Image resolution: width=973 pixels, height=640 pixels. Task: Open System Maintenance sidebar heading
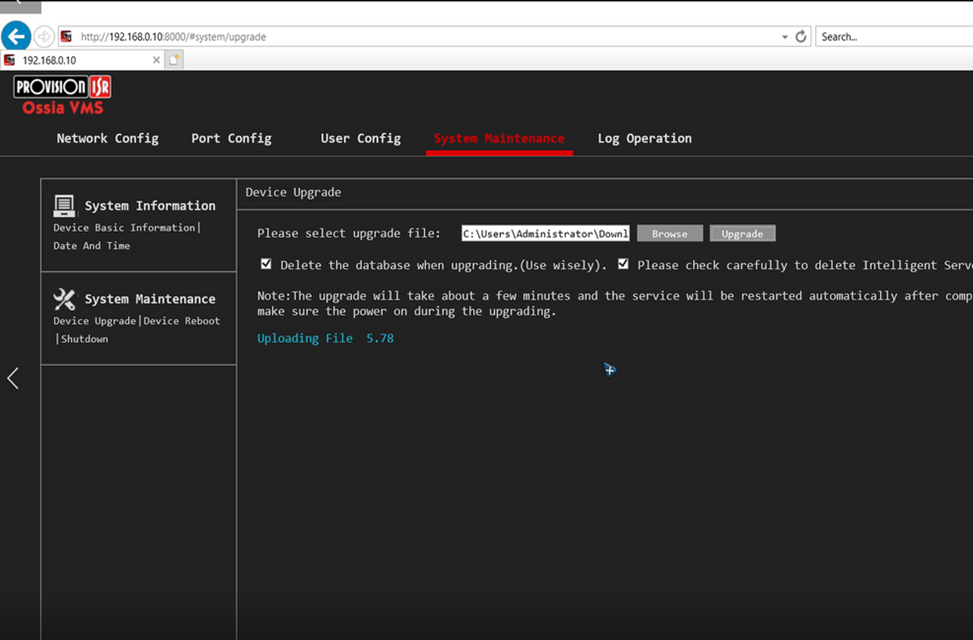[150, 299]
